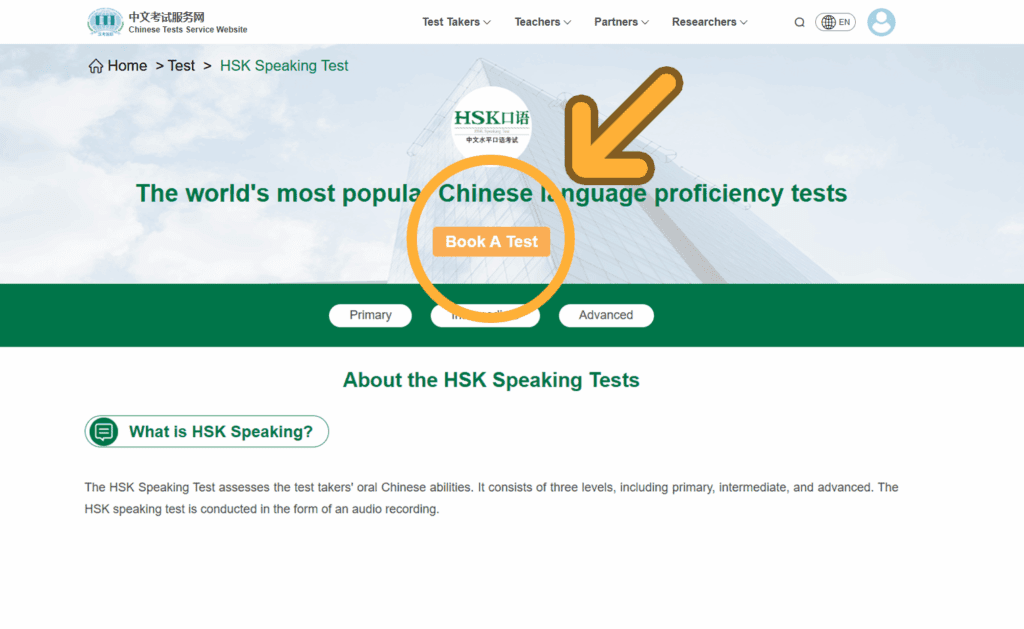Click the What is HSK Speaking? label
The width and height of the screenshot is (1024, 629).
(220, 432)
